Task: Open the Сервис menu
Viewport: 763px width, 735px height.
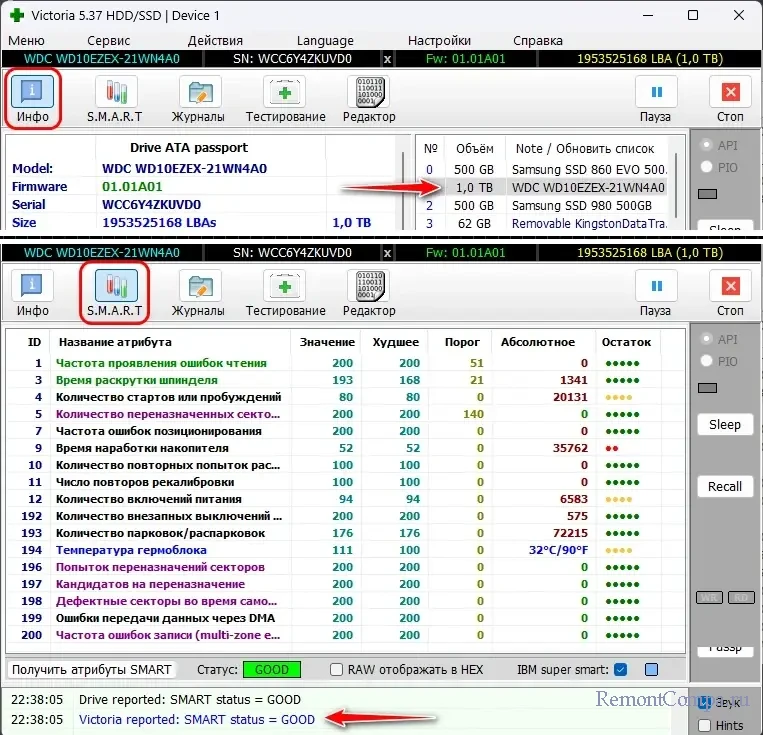Action: pos(108,40)
